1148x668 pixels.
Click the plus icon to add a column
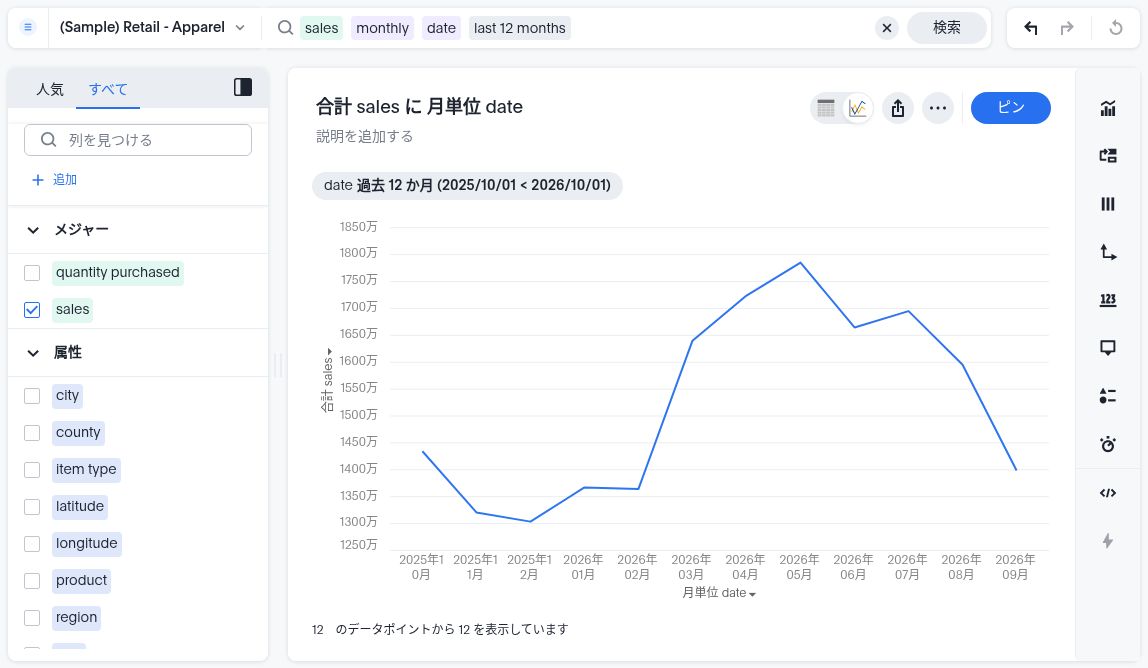38,179
